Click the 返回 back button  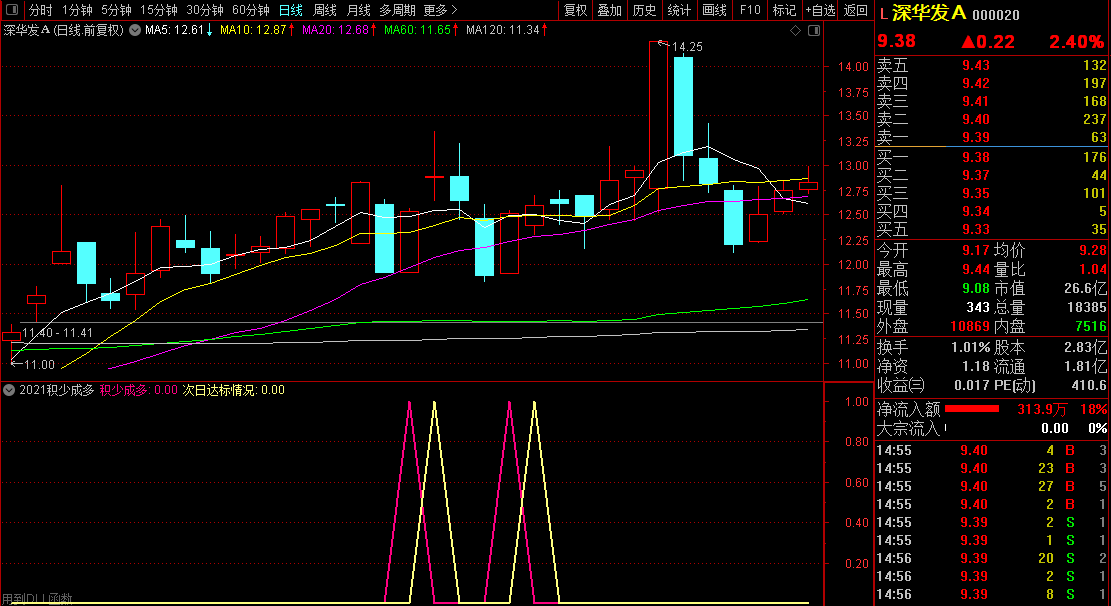coord(856,10)
